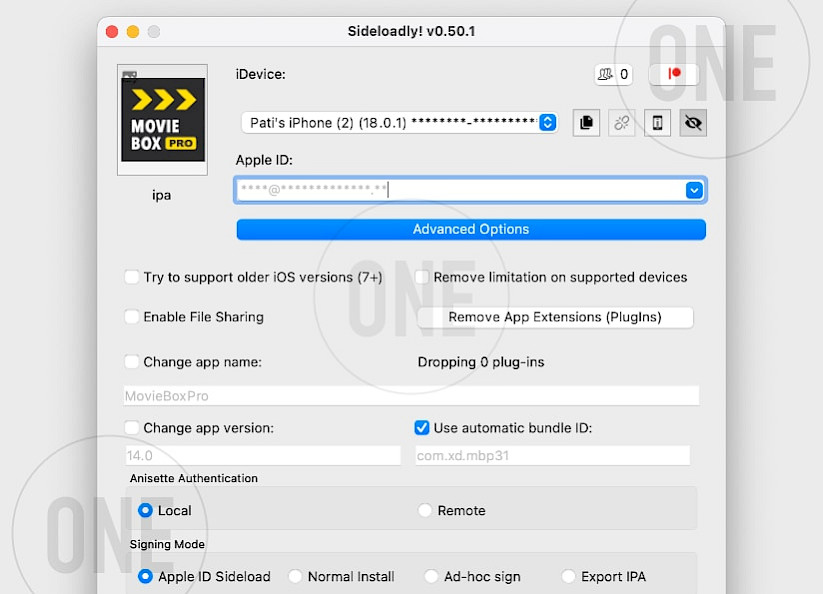Click the com.xd.mbp31 bundle ID field
Viewport: 823px width, 594px height.
[552, 455]
